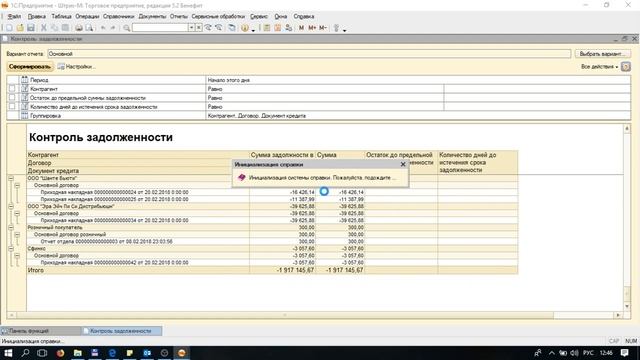Click the Find magnifier toolbar icon

[x=127, y=28]
